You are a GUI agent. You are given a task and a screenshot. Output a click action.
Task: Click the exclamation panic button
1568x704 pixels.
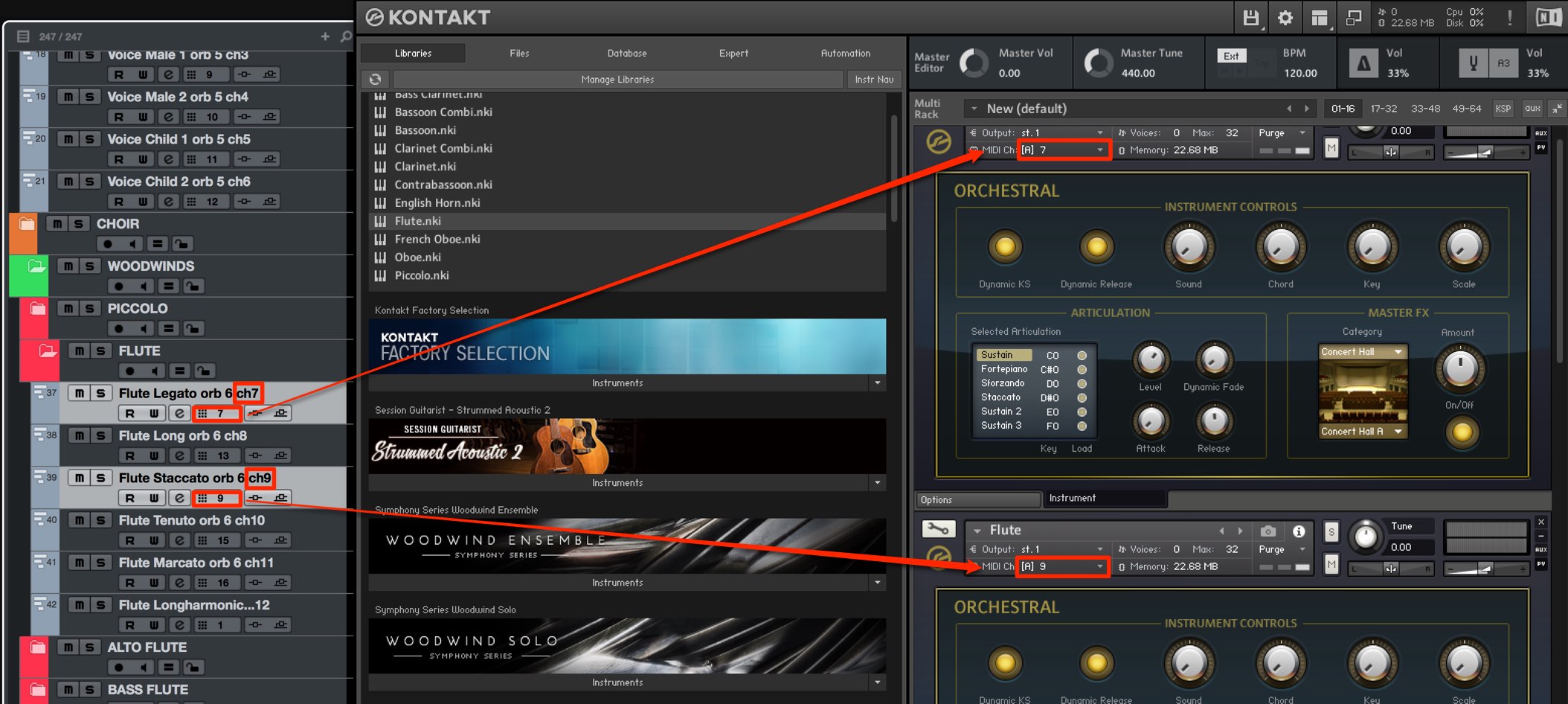tap(1509, 18)
